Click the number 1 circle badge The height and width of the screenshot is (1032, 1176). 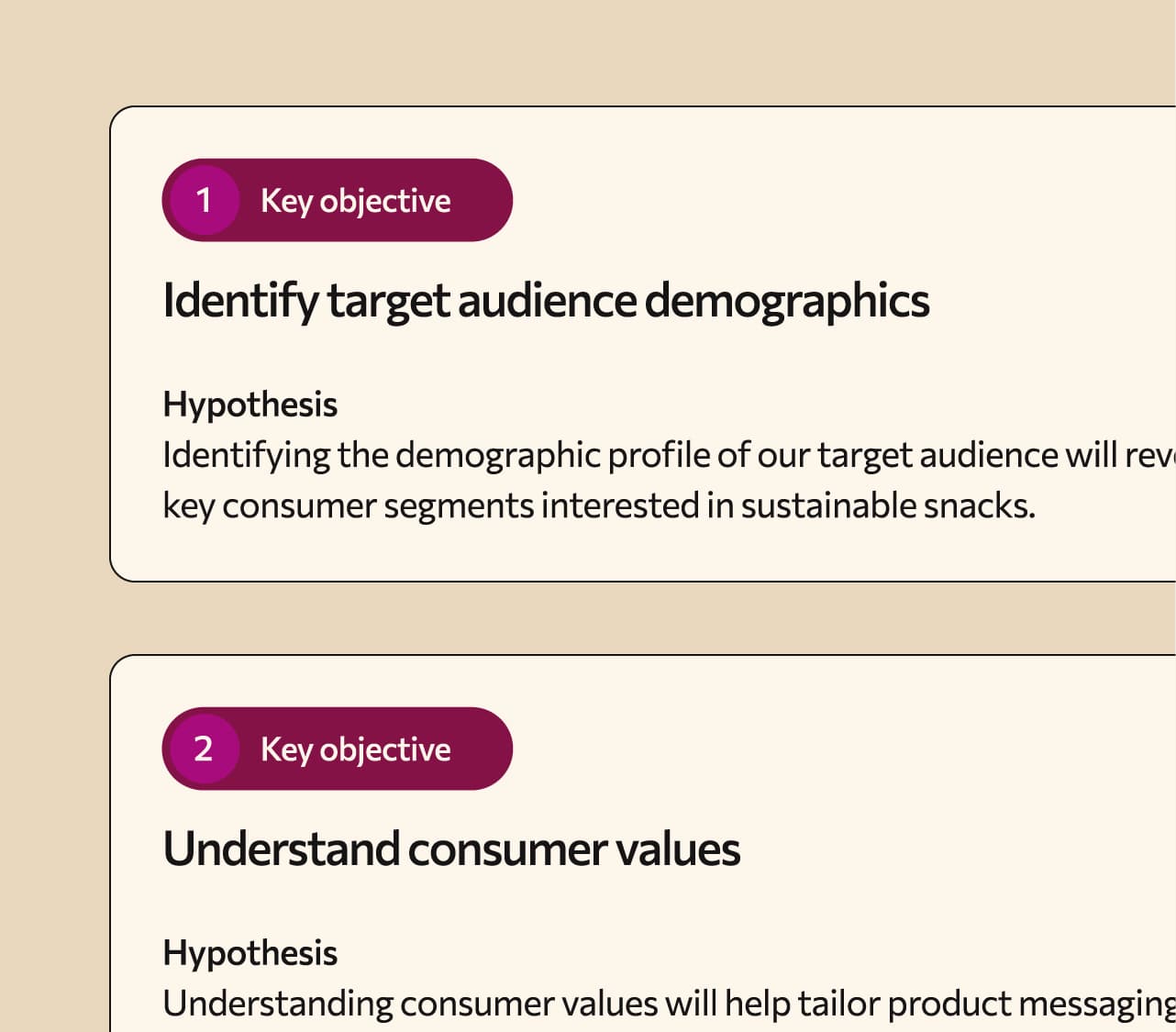204,200
